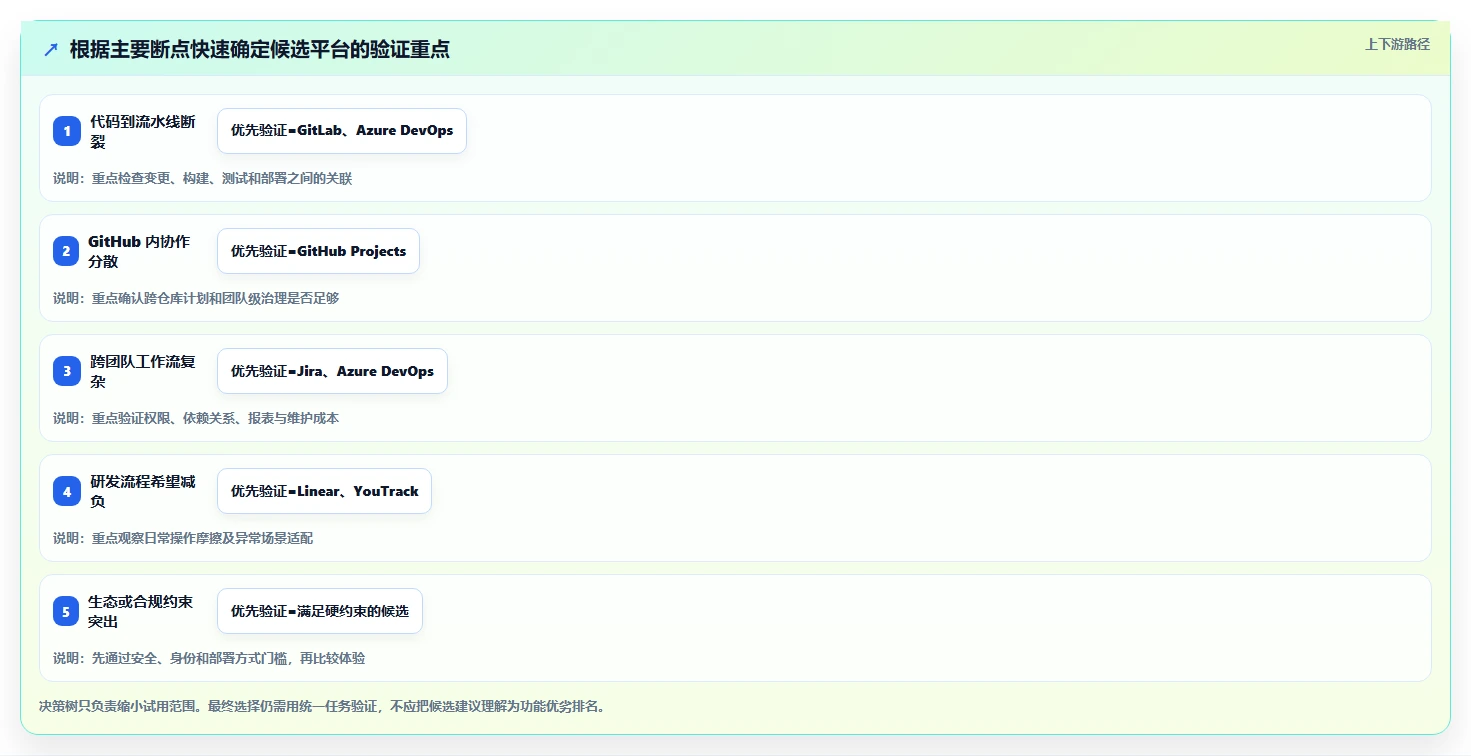The width and height of the screenshot is (1471, 756).
Task: Click the 优先验证=满足硬约束的候选 chip
Action: point(320,611)
